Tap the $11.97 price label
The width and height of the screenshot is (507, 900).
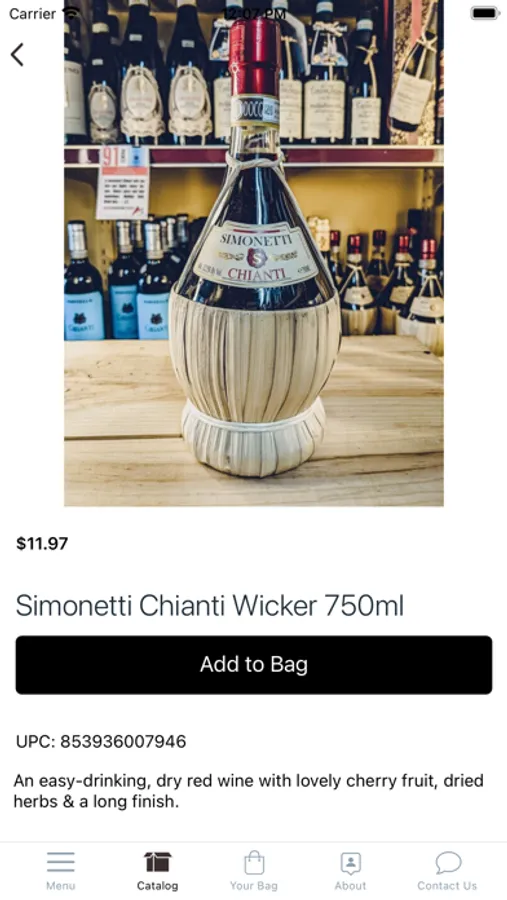[x=42, y=544]
